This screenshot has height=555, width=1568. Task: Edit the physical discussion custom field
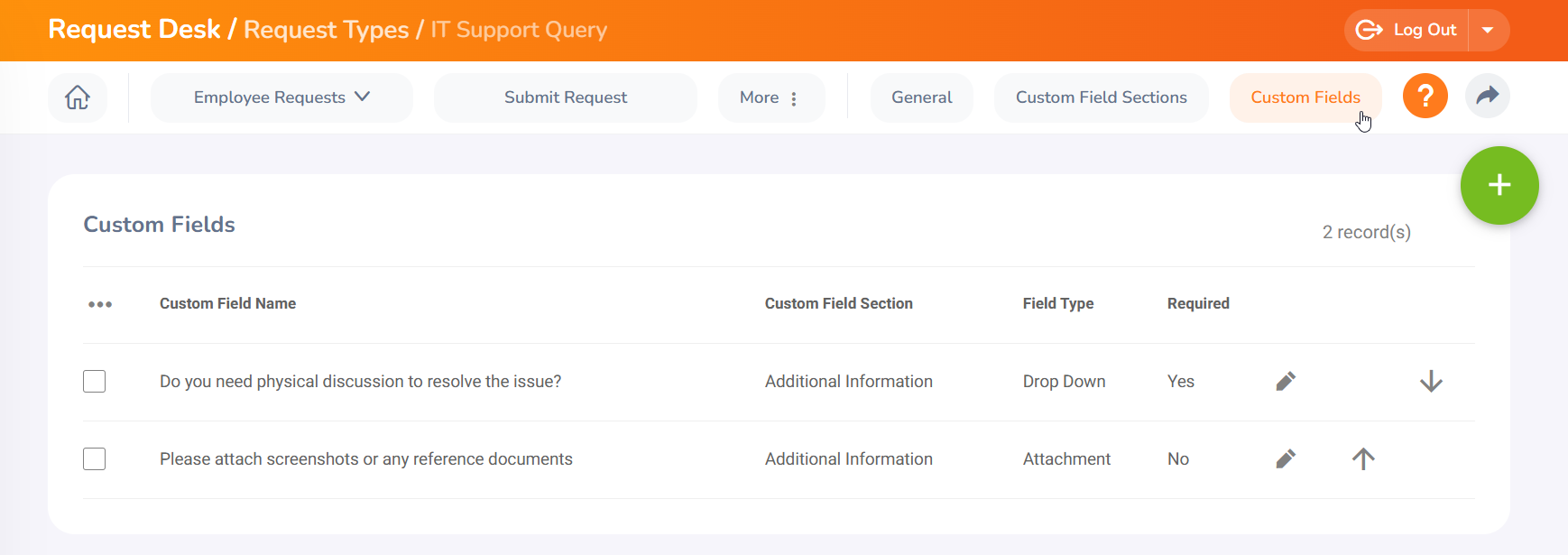point(1286,382)
